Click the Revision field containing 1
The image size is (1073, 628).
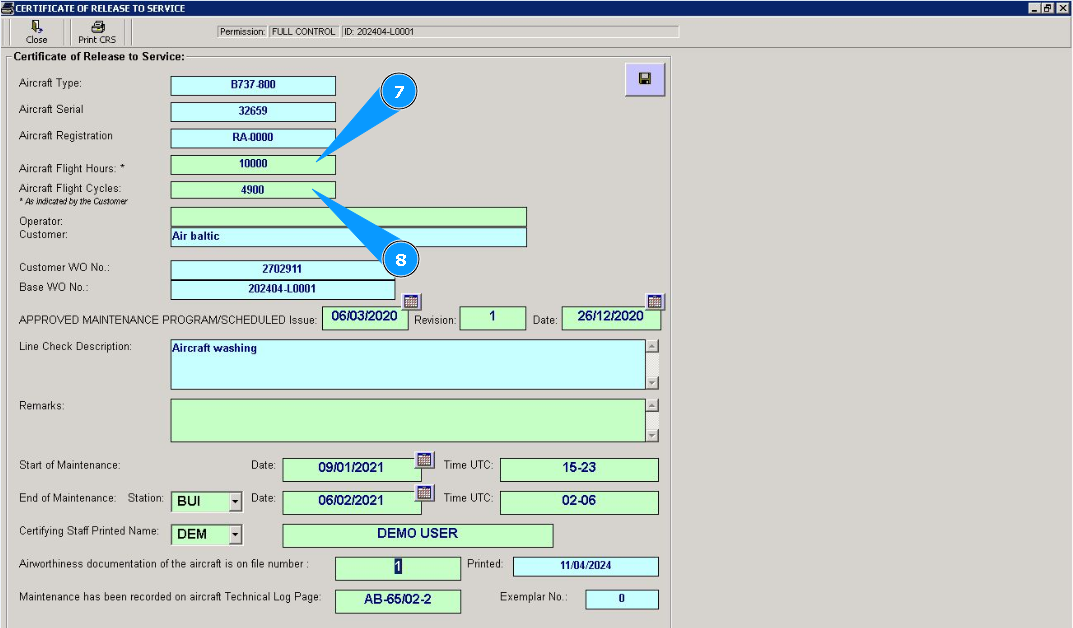tap(493, 317)
